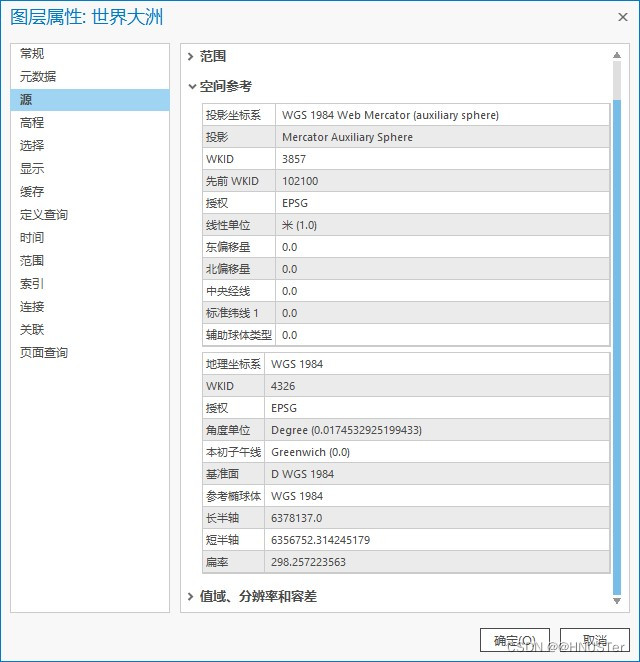Viewport: 640px width, 662px height.
Task: Select the 线性单位 value 米 (1.0)
Action: (299, 225)
